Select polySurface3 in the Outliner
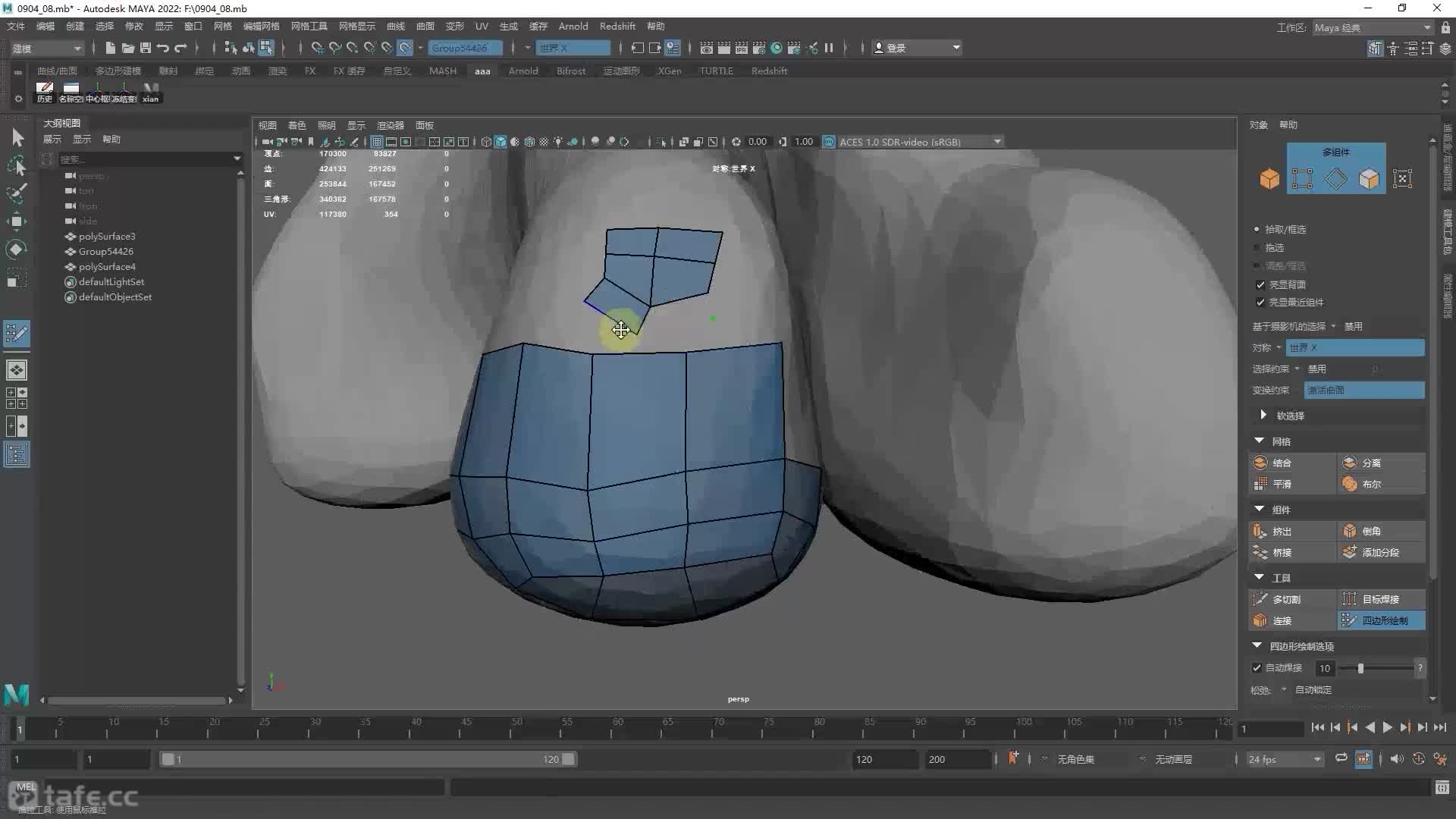This screenshot has height=819, width=1456. coord(107,236)
